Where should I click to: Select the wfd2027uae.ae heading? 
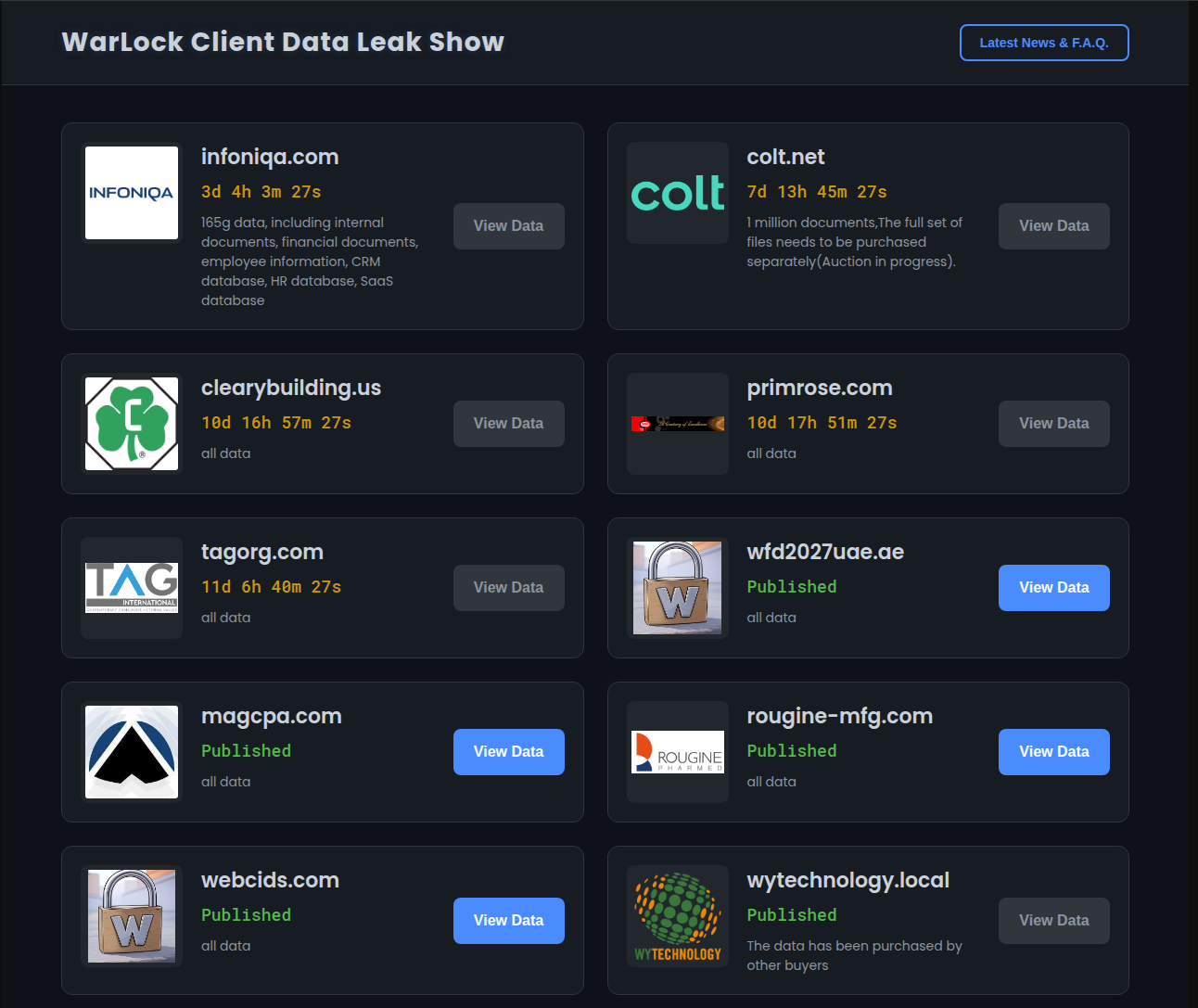pos(825,552)
